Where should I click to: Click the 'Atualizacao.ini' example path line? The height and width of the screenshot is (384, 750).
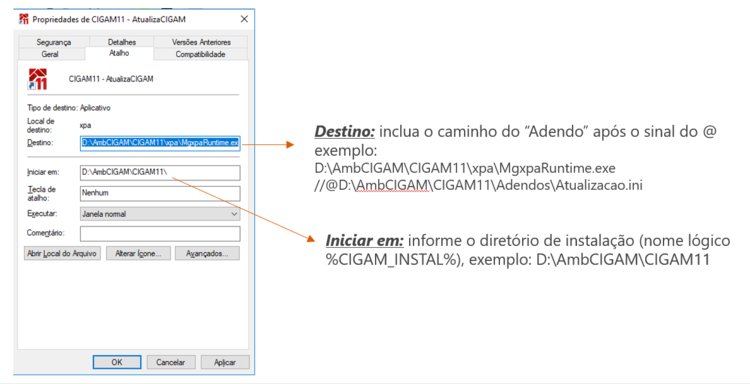[478, 185]
